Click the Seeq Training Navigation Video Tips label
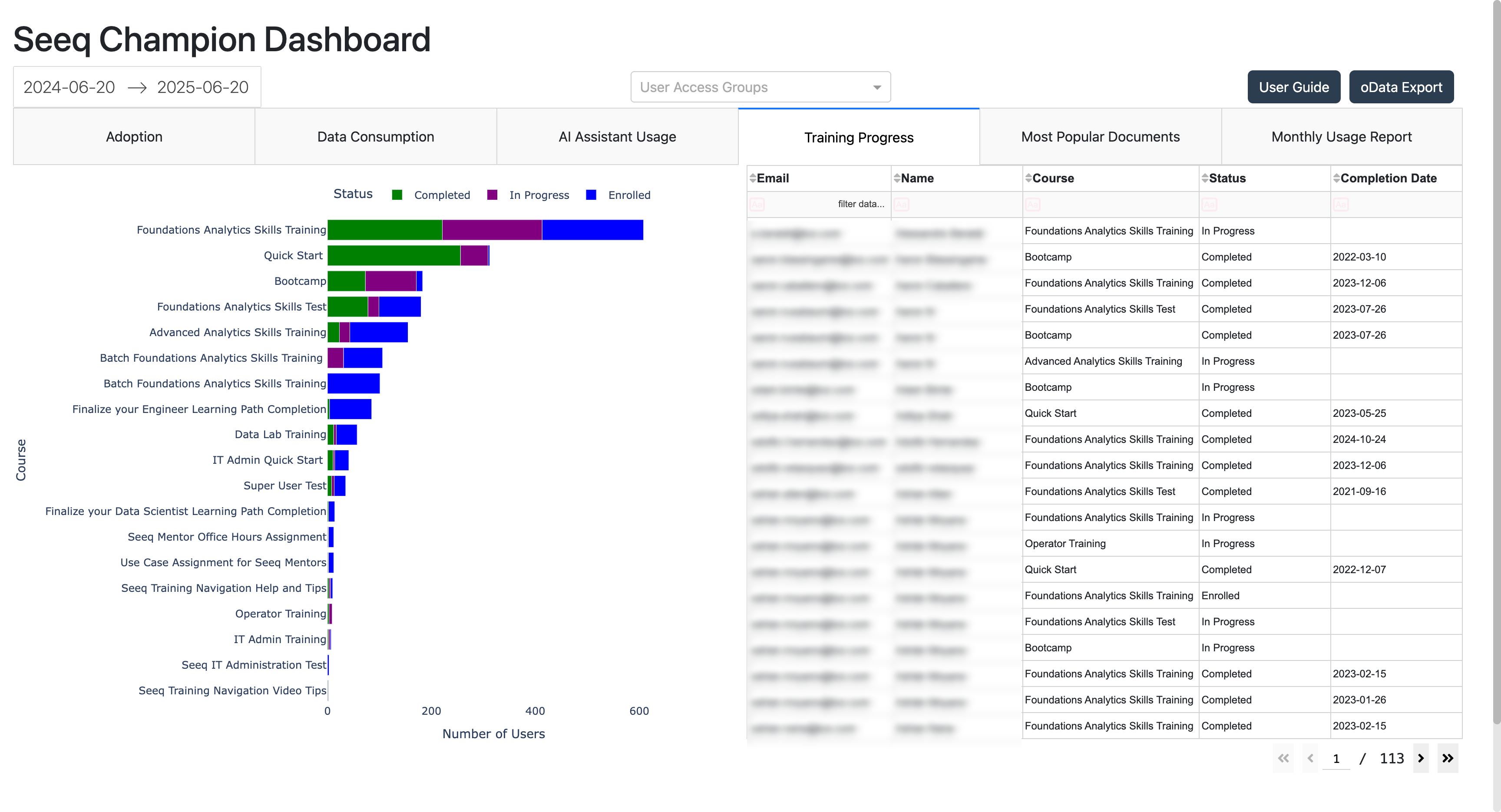The height and width of the screenshot is (812, 1501). pyautogui.click(x=232, y=690)
